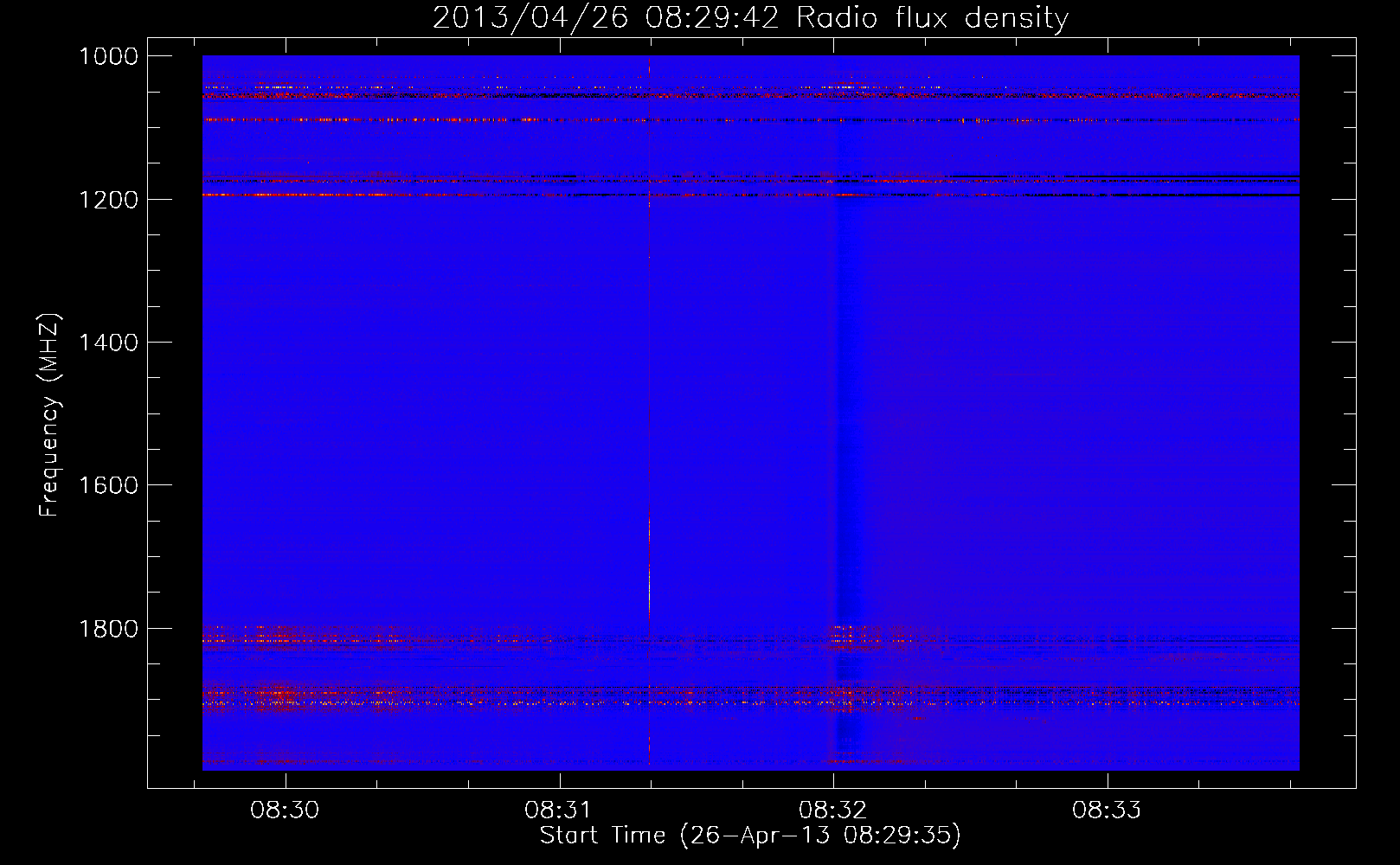Click the 1600 frequency tick label

[x=108, y=485]
